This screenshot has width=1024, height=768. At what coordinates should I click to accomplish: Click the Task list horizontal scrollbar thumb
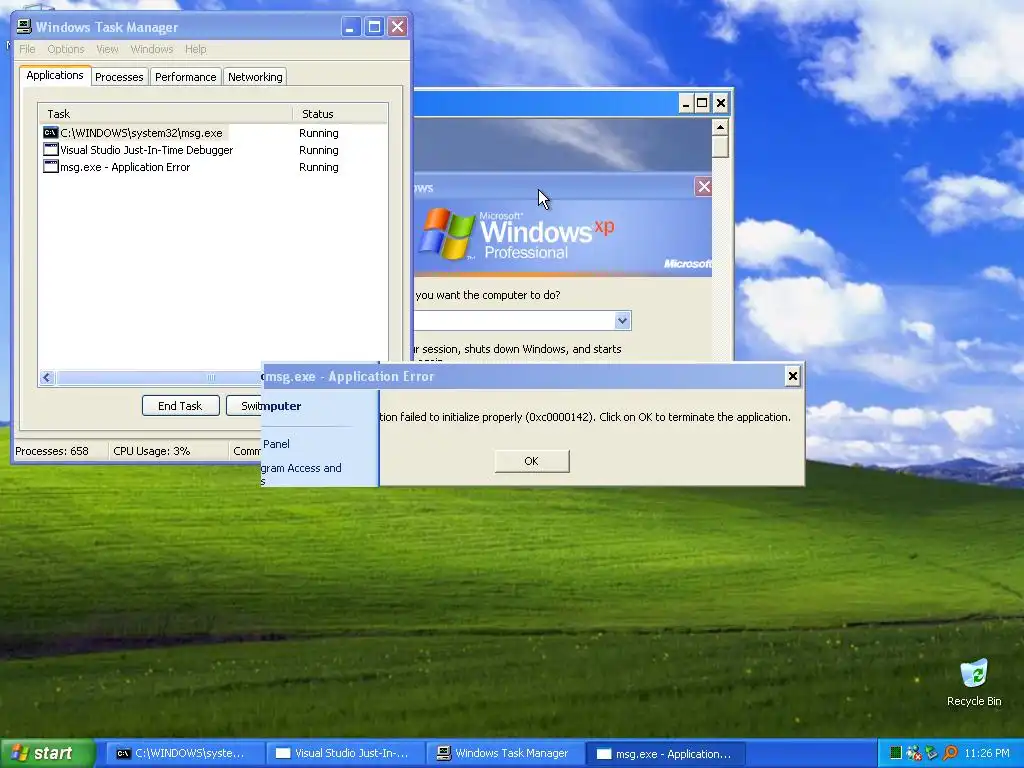(x=158, y=377)
